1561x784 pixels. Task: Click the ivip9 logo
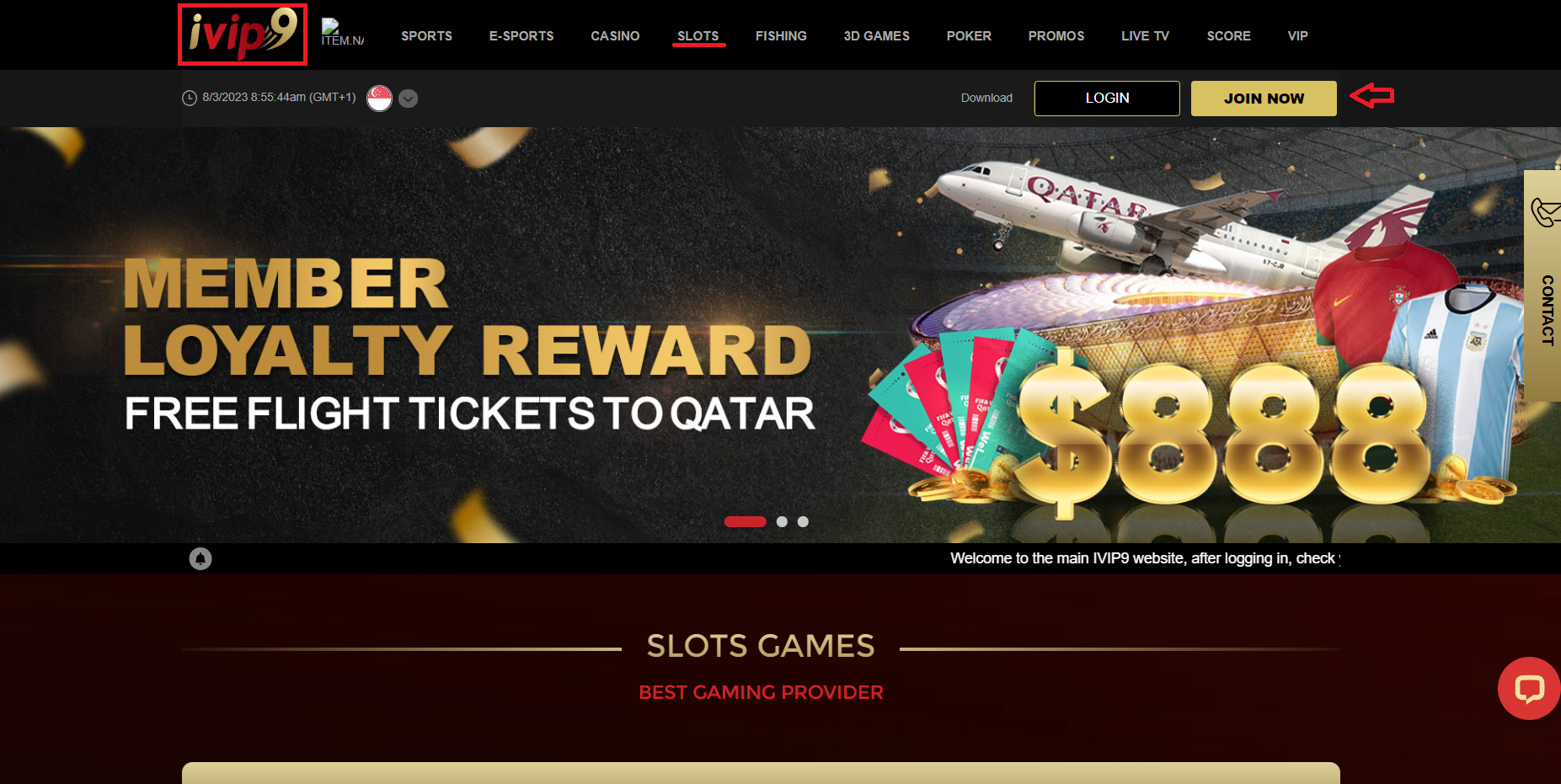[243, 35]
